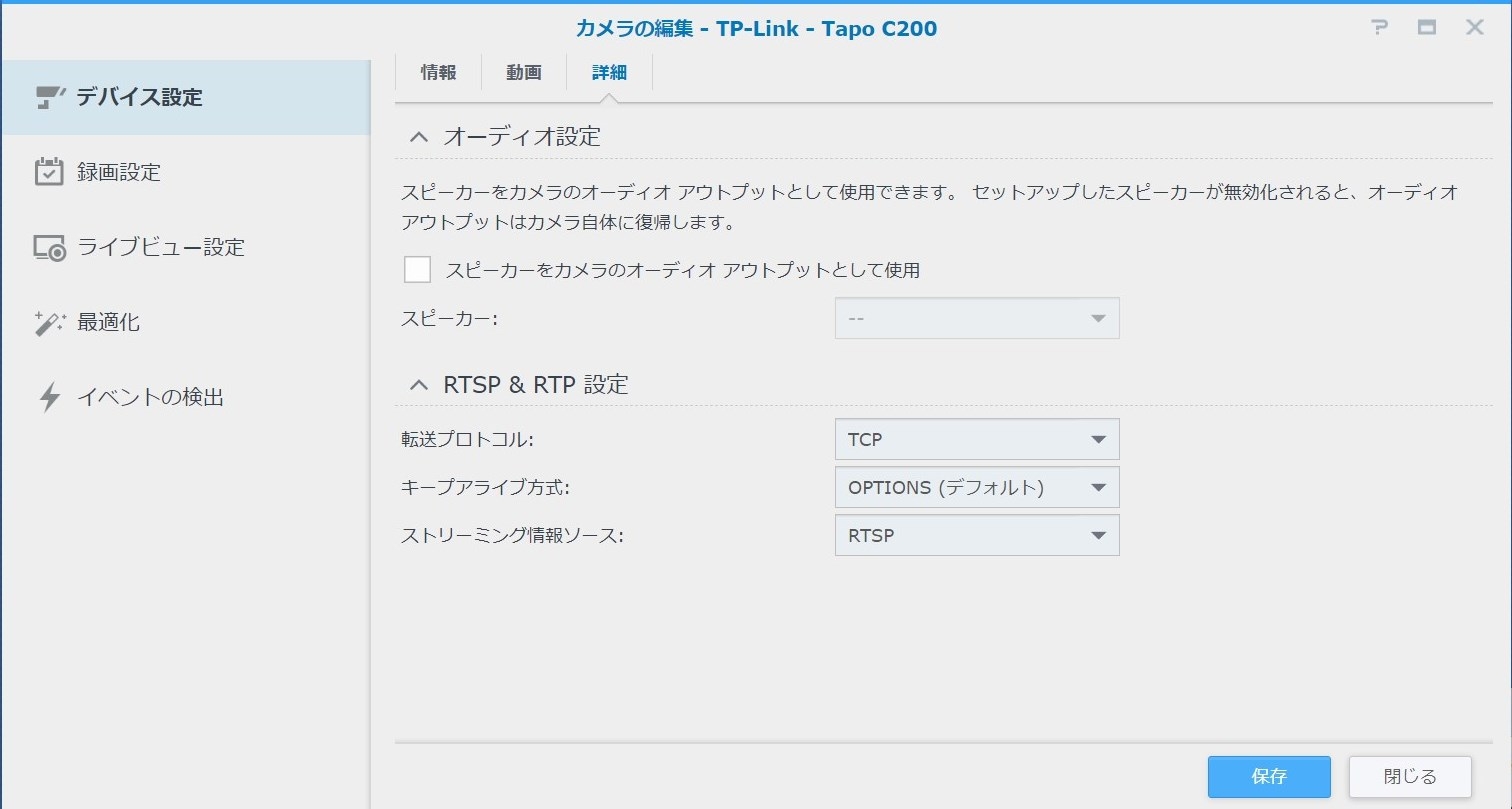Click the disabled スピーカー selection box
Viewport: 1512px width, 809px height.
pos(977,318)
